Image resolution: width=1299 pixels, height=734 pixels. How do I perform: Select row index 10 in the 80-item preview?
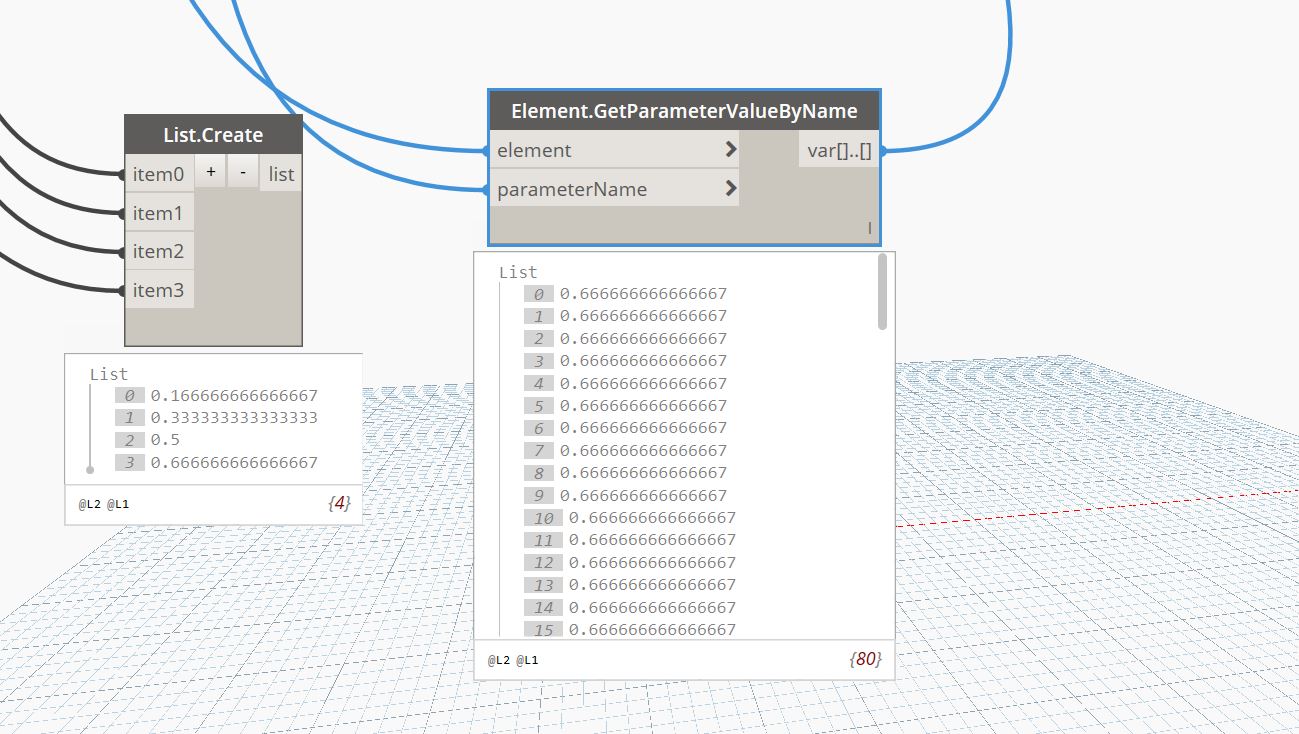[543, 518]
